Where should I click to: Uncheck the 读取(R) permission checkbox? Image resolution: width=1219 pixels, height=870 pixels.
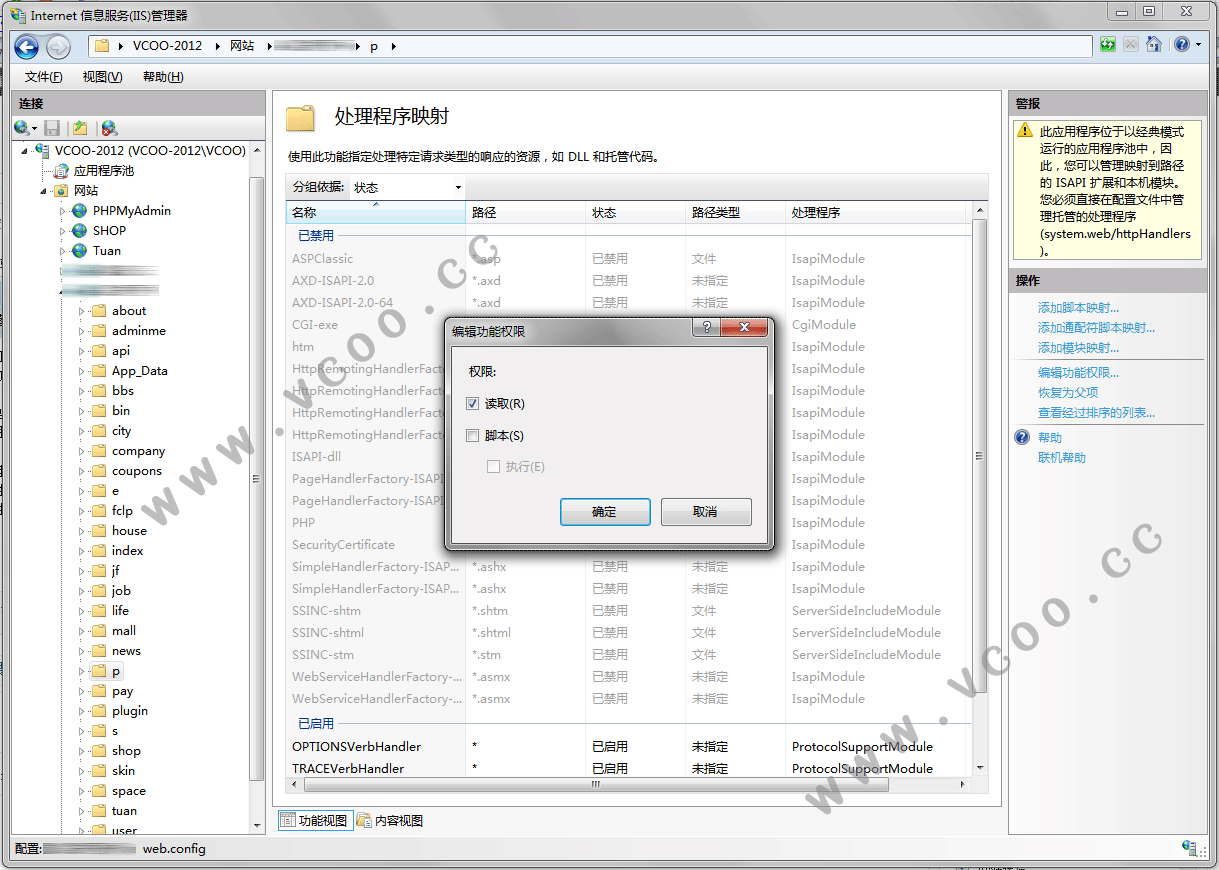point(473,404)
